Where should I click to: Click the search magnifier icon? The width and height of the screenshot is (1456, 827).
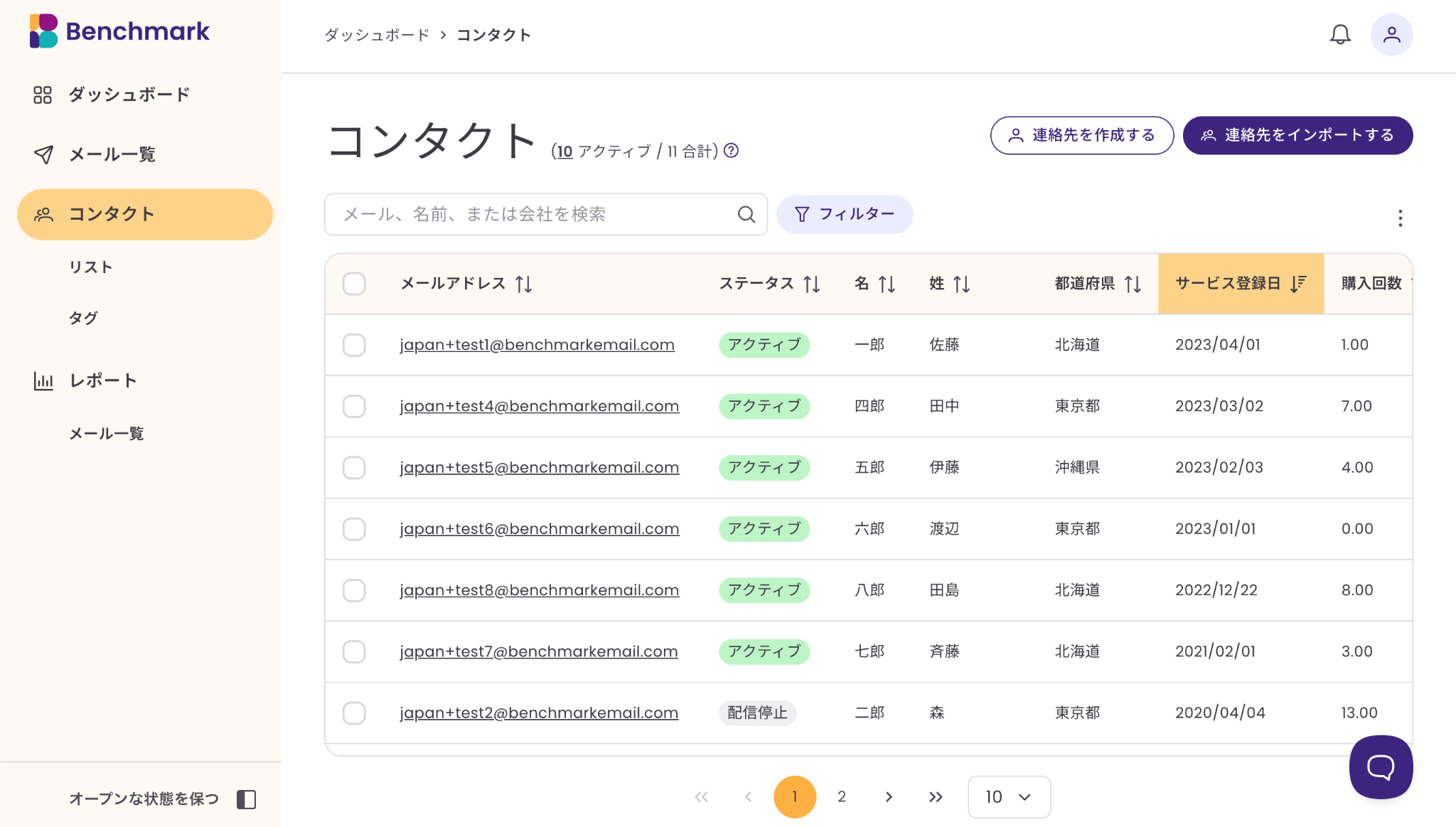point(746,215)
